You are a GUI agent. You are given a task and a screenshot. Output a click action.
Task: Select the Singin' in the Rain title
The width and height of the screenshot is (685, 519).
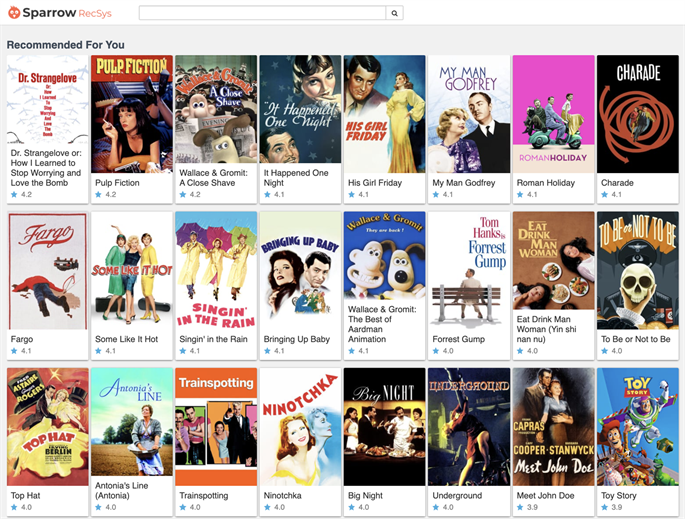pos(212,339)
